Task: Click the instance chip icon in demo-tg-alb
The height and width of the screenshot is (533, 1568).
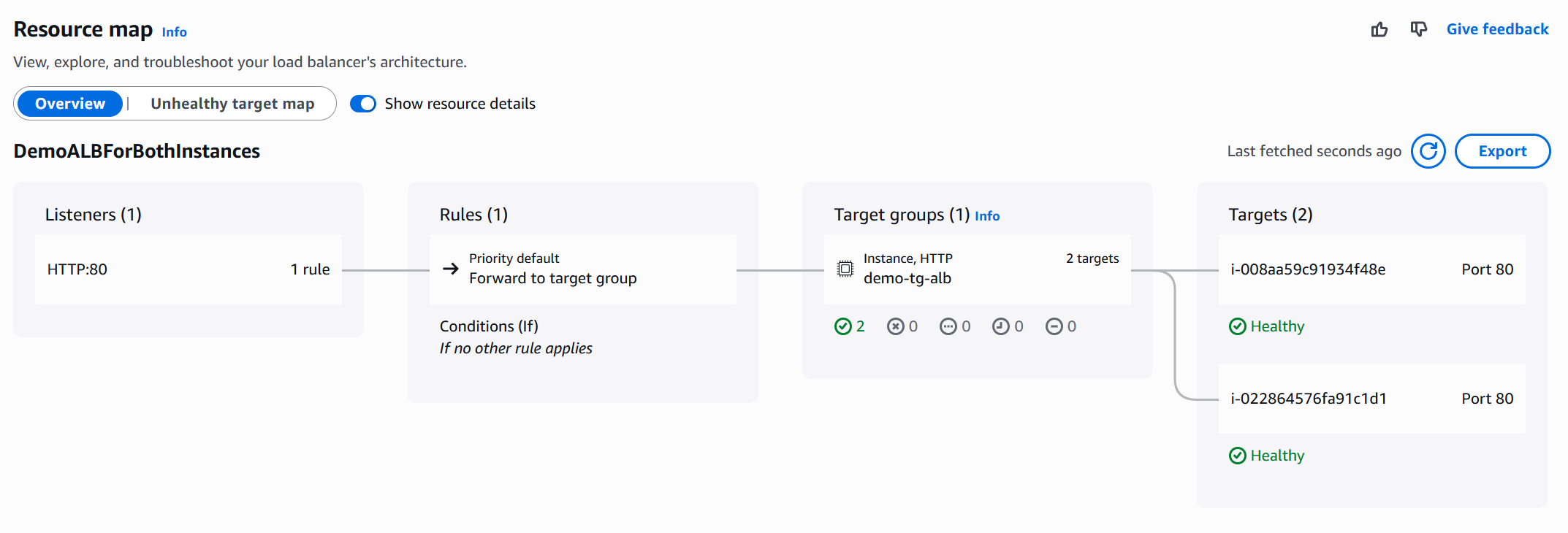Action: [x=845, y=269]
